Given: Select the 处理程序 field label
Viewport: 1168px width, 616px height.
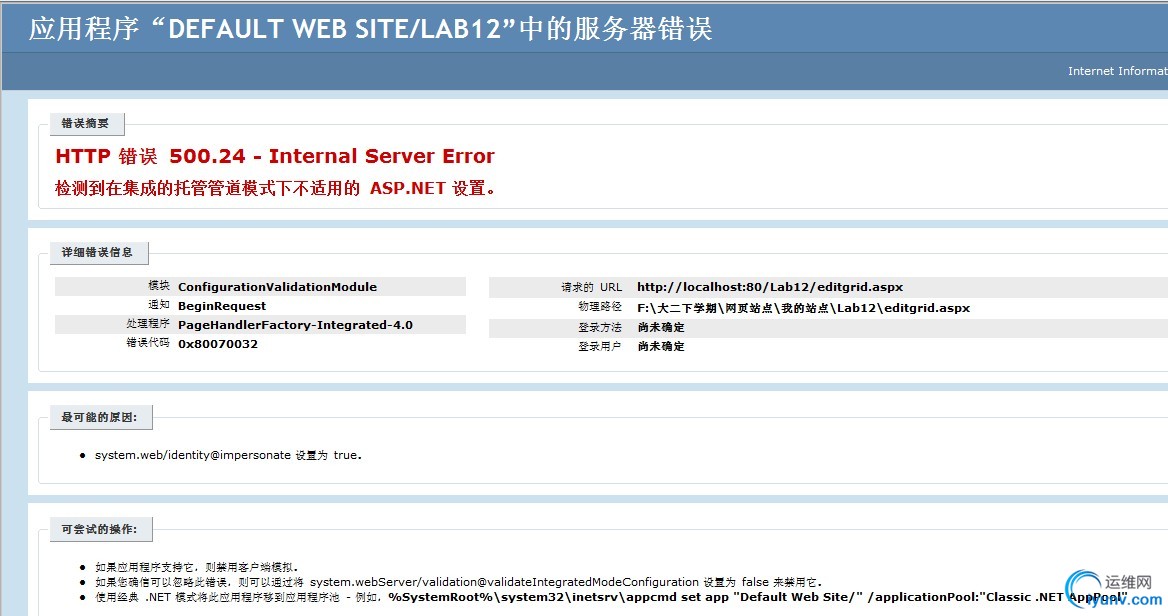Looking at the screenshot, I should 147,324.
